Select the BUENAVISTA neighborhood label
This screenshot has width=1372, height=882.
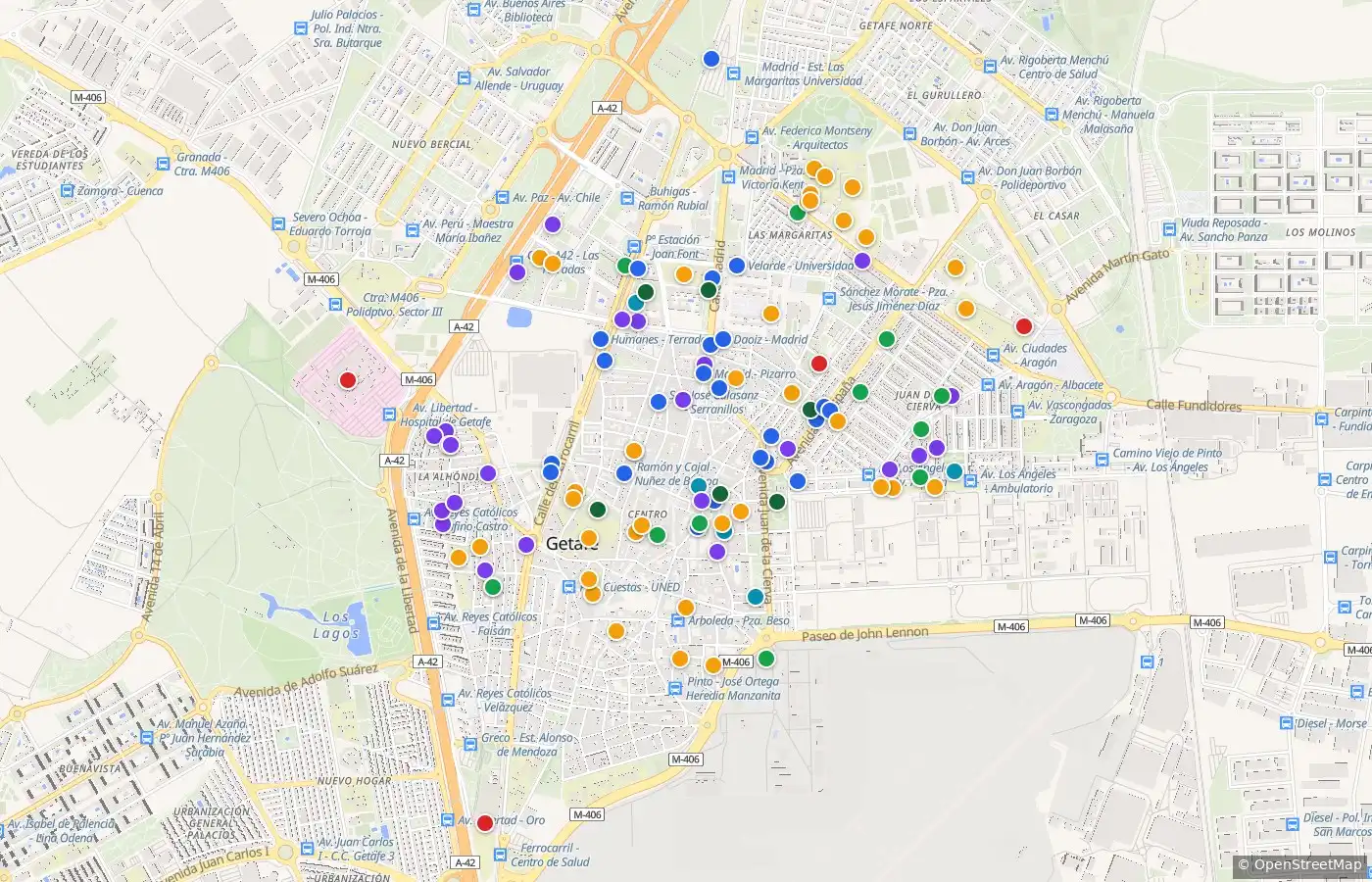[x=90, y=769]
